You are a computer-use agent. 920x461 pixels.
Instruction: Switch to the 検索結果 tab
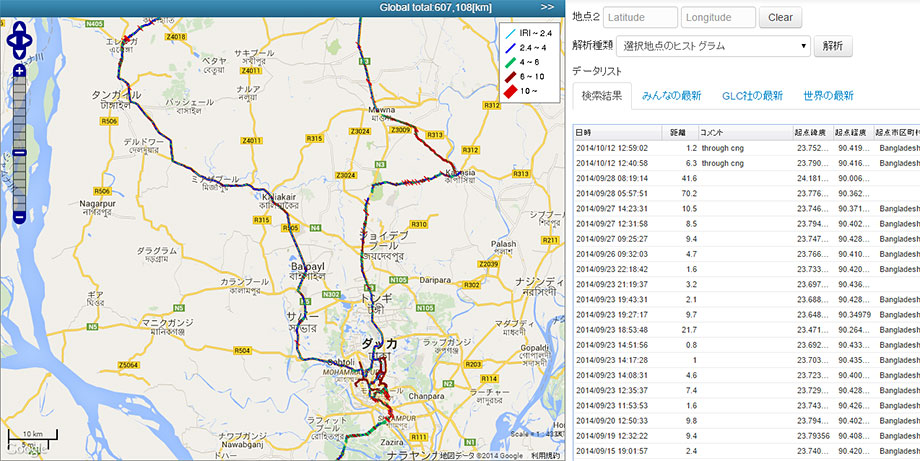[x=602, y=96]
